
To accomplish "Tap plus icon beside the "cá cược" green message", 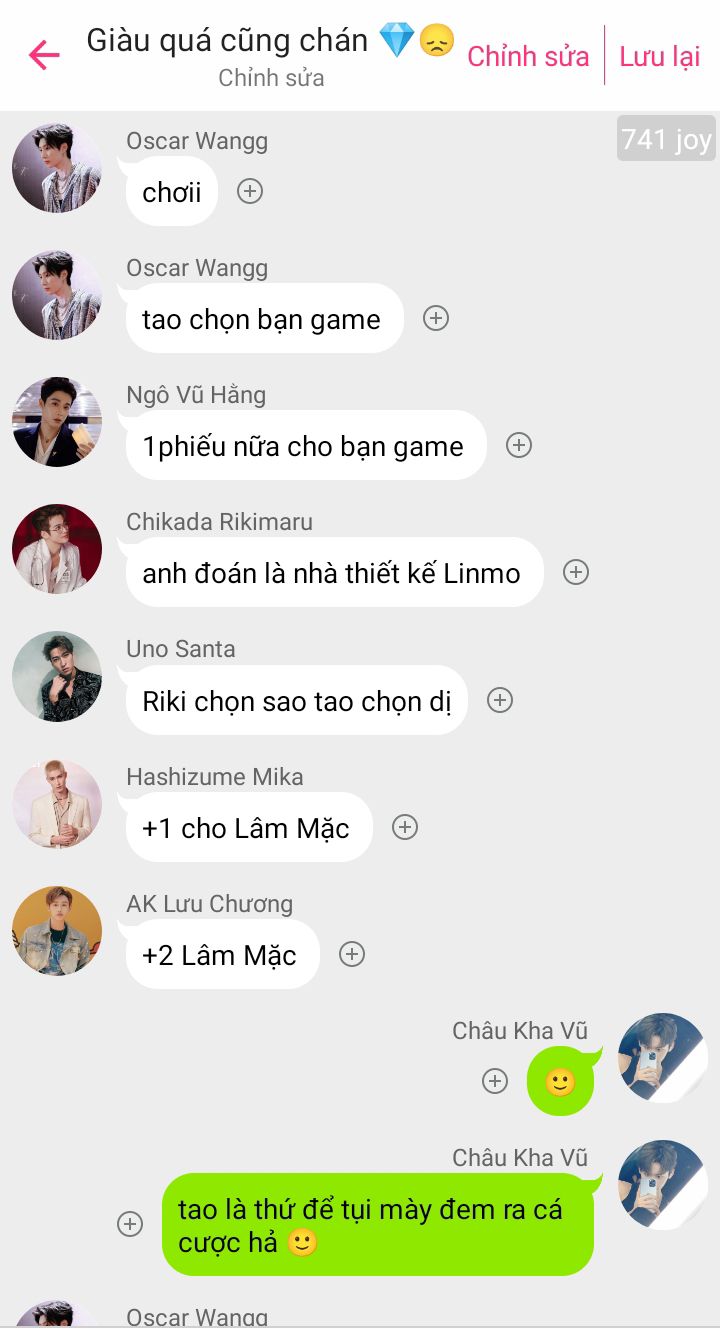I will click(x=130, y=1224).
